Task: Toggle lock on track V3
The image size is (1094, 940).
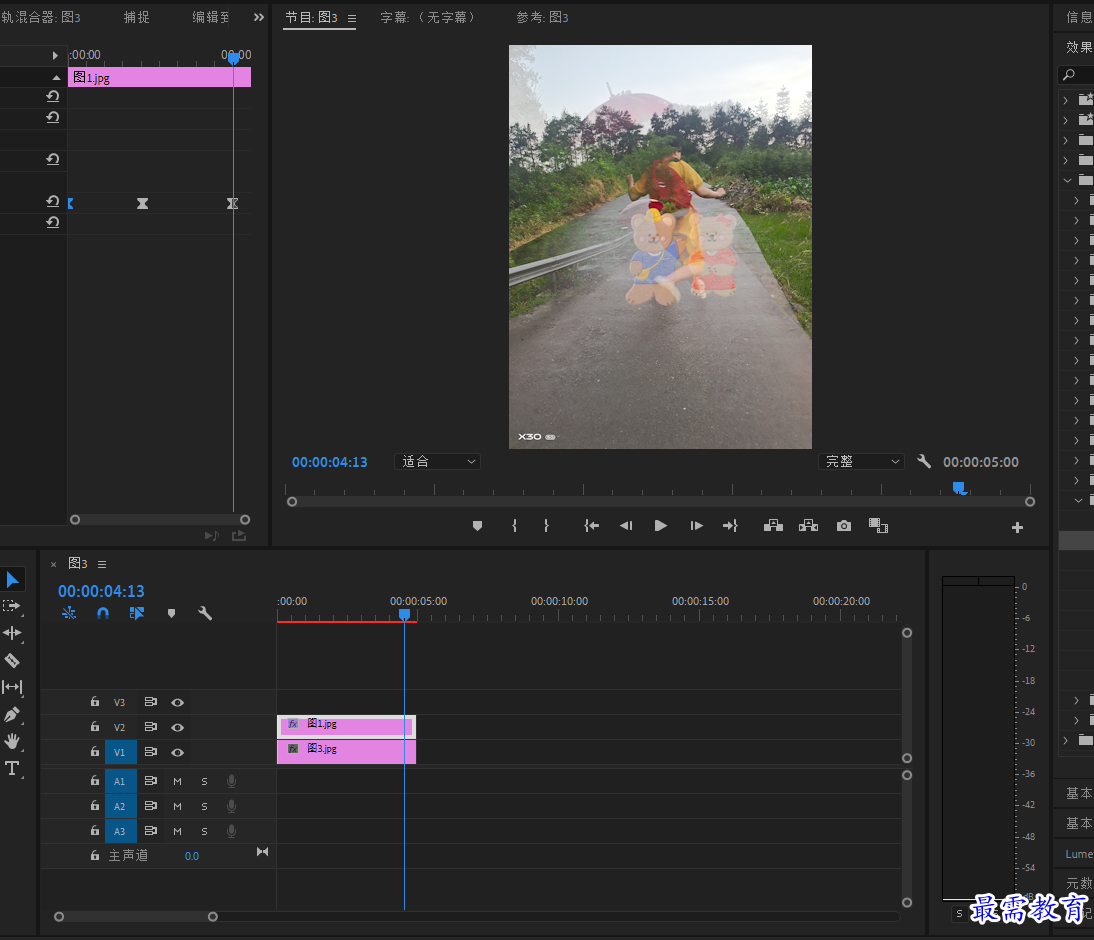Action: pyautogui.click(x=94, y=701)
